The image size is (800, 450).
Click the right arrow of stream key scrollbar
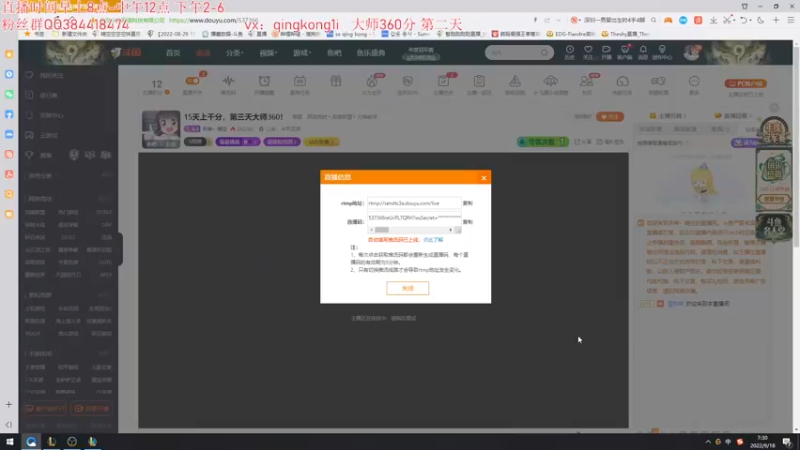451,230
